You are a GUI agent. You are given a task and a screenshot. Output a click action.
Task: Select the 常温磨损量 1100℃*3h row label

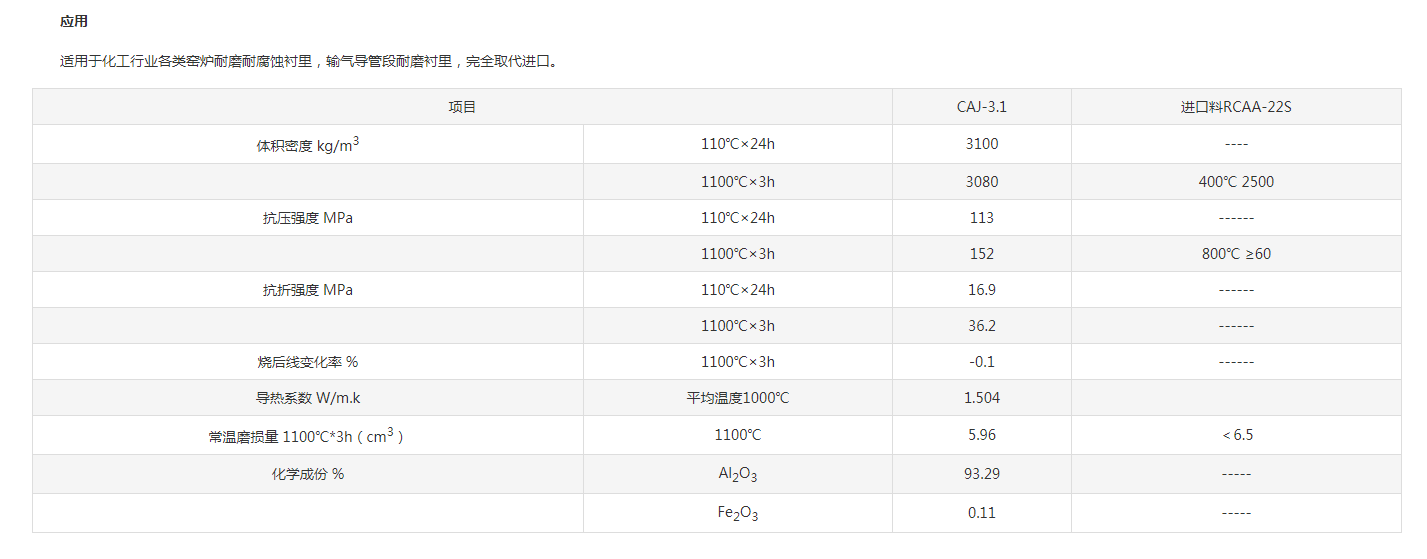click(308, 435)
